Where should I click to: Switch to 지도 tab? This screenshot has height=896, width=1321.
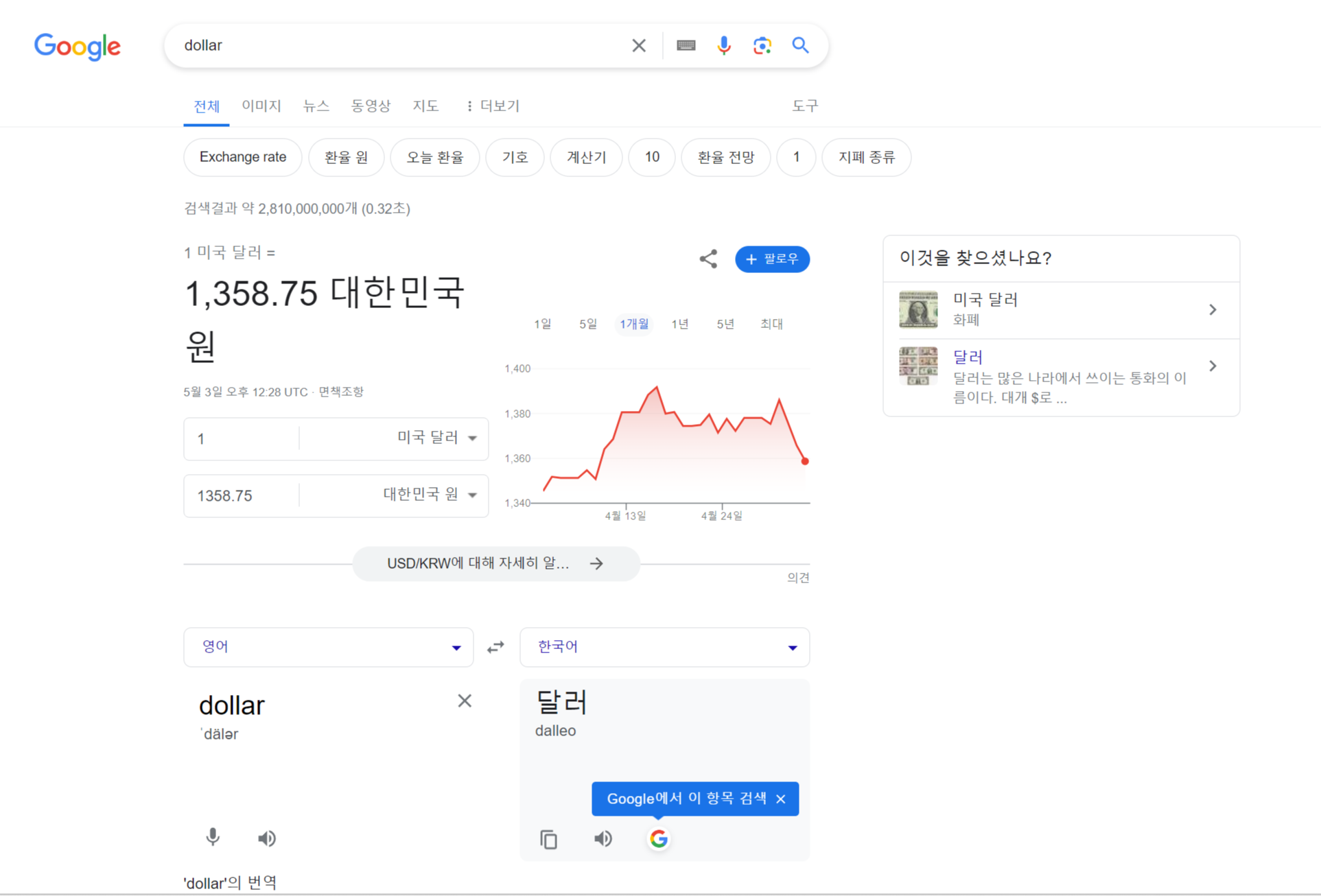coord(425,106)
